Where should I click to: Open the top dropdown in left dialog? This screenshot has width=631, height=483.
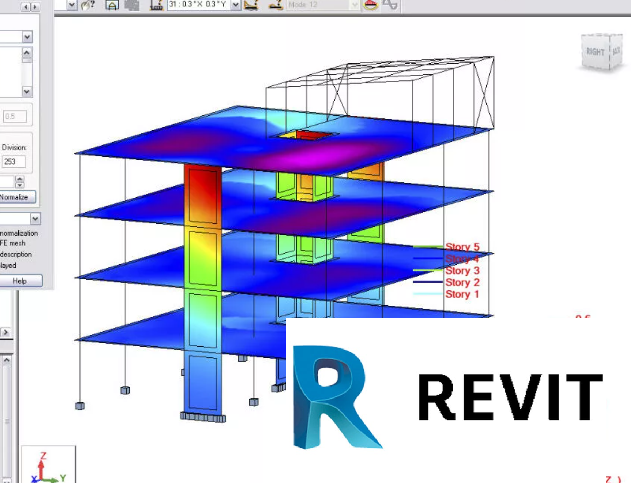pyautogui.click(x=27, y=37)
